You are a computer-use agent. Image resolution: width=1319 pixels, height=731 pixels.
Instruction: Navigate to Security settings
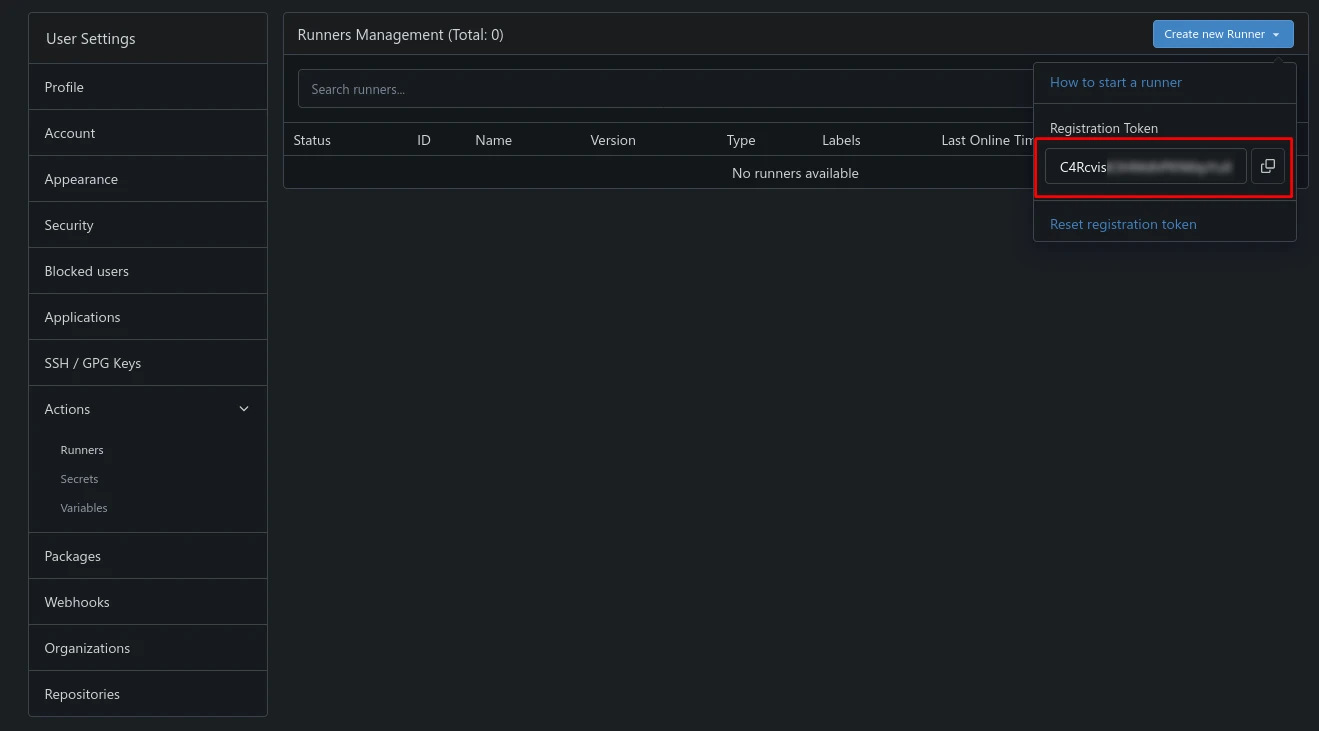(x=69, y=225)
